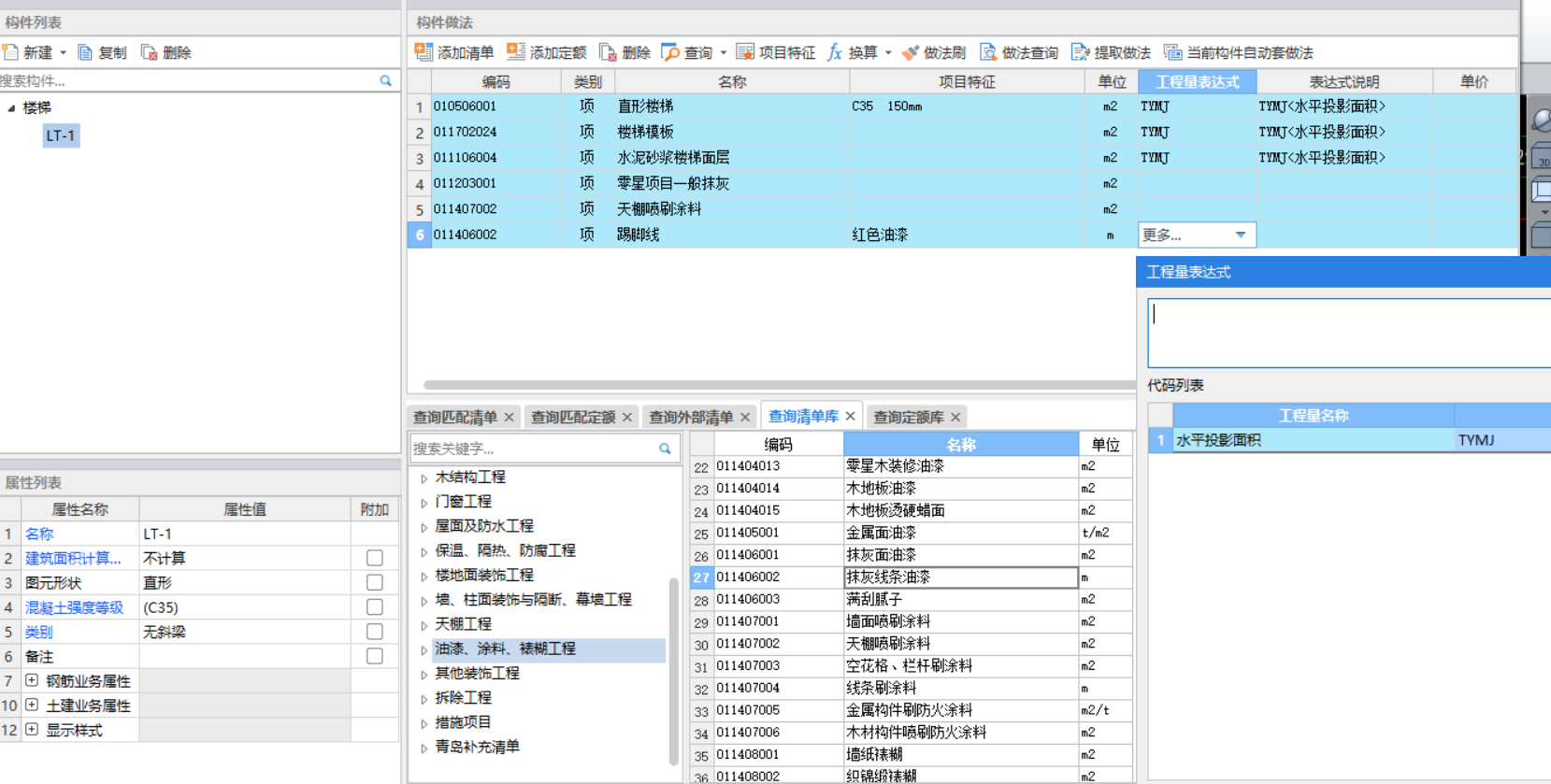Screen dimensions: 1551x784
Task: Select 天棚工程 category in tree
Action: [463, 624]
